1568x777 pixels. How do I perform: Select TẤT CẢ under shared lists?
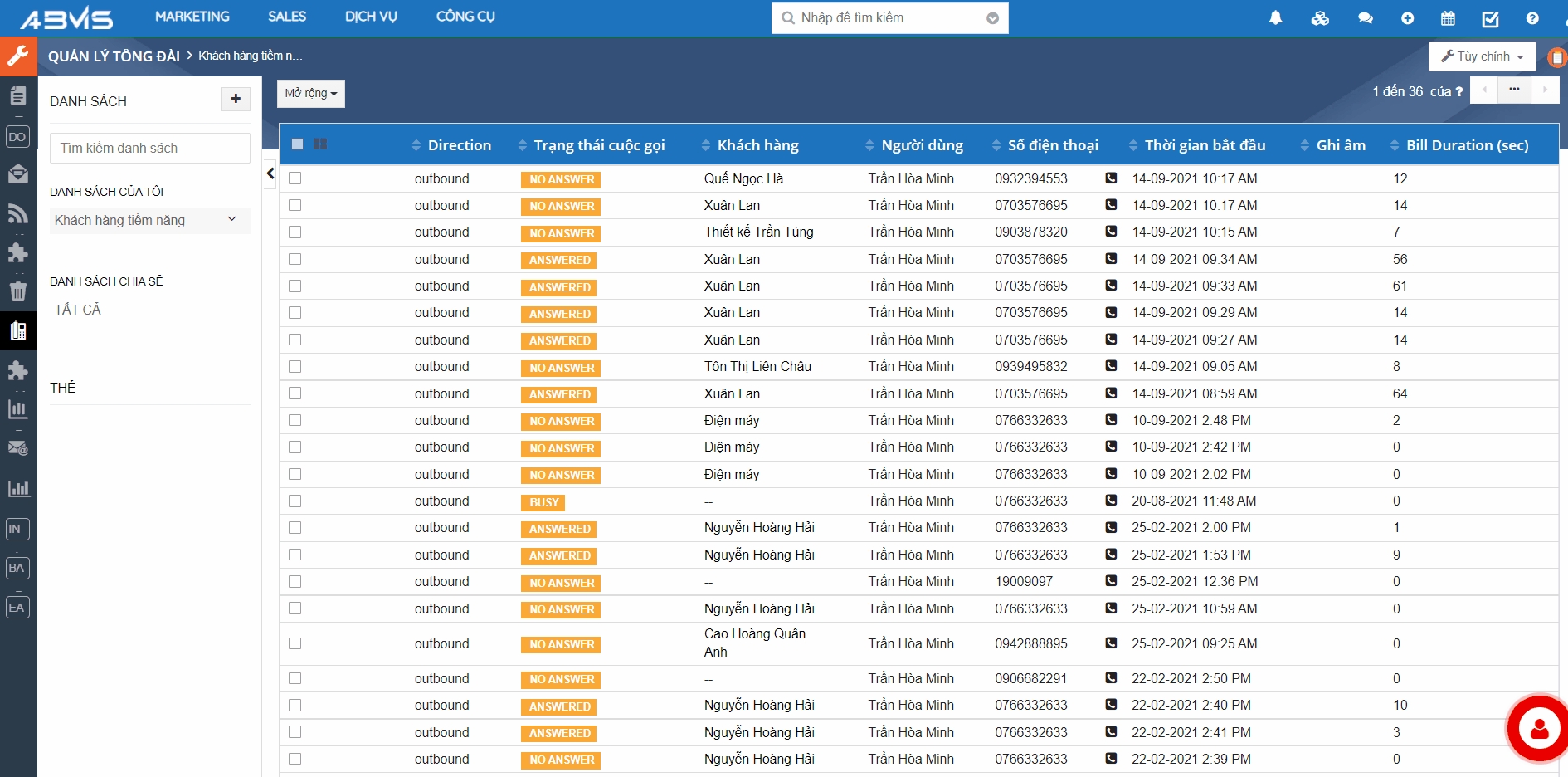78,310
